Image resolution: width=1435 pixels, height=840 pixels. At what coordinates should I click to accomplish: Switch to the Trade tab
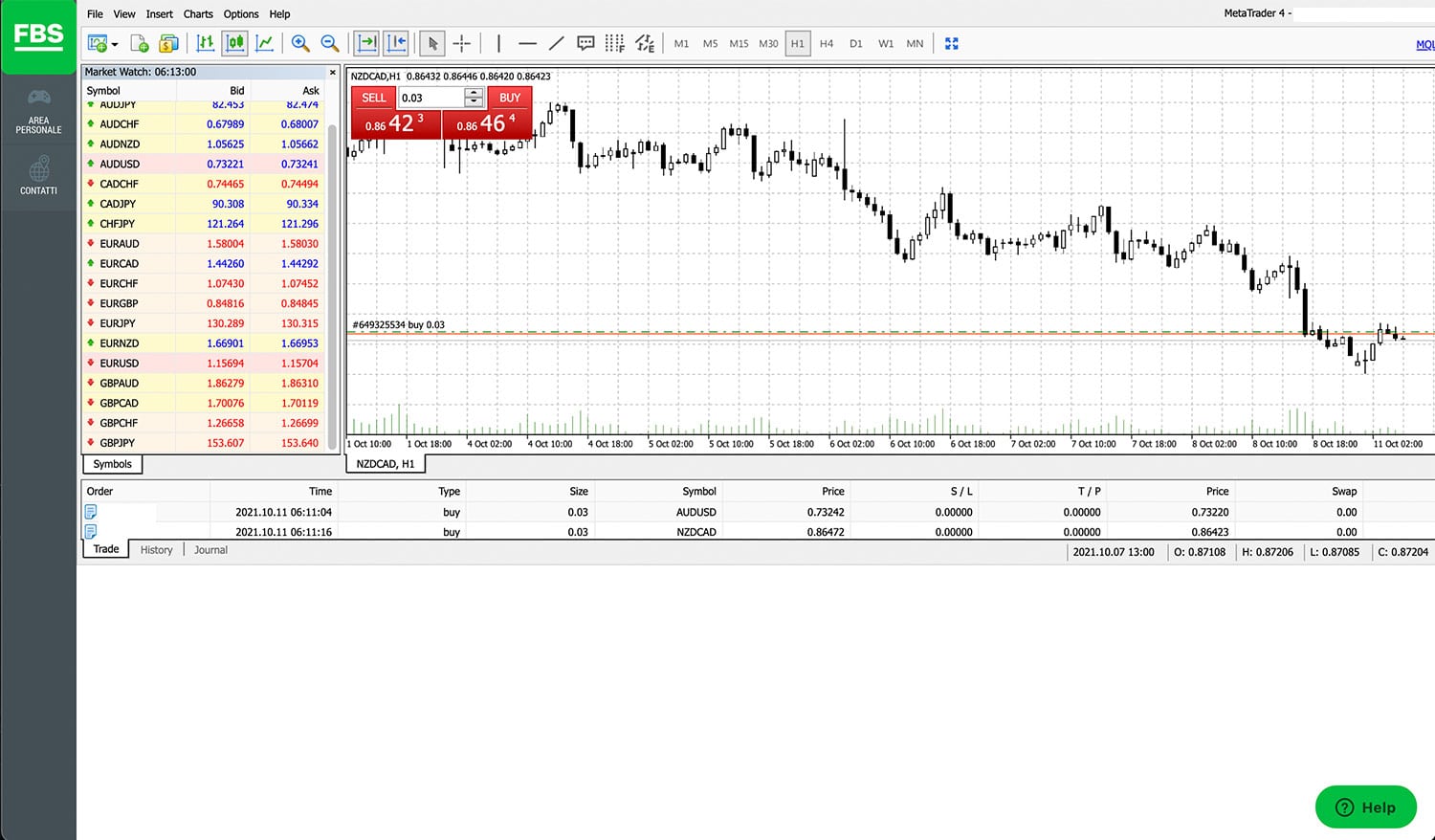[x=106, y=549]
